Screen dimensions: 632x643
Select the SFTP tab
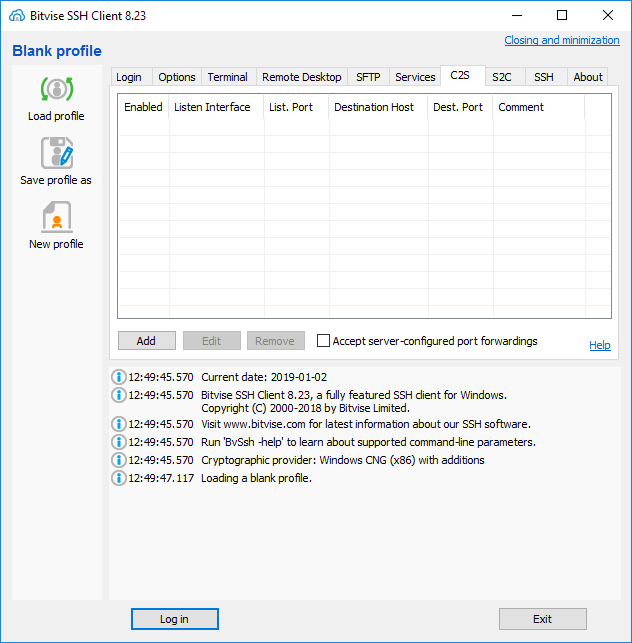368,77
